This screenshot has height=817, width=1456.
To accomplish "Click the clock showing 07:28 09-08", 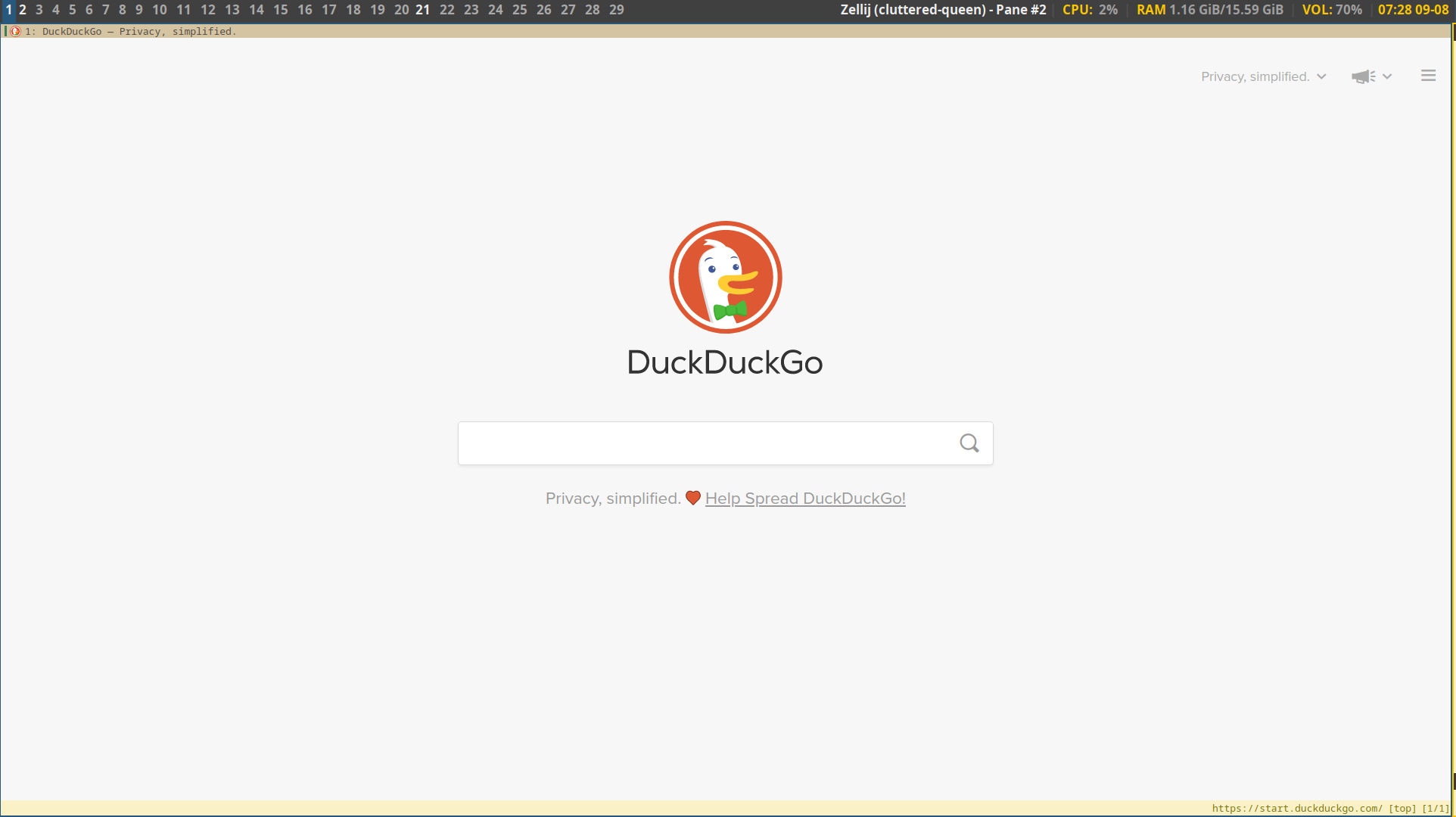I will pyautogui.click(x=1412, y=10).
